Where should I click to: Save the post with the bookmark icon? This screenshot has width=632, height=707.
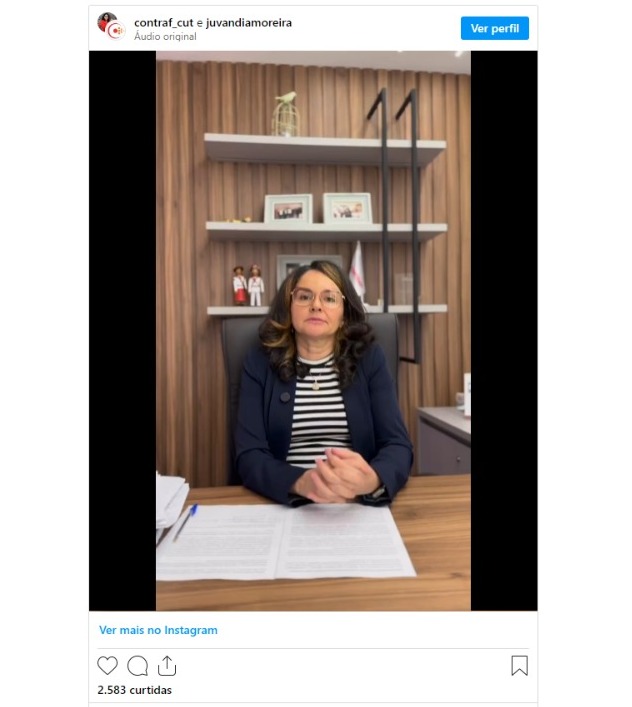[519, 666]
